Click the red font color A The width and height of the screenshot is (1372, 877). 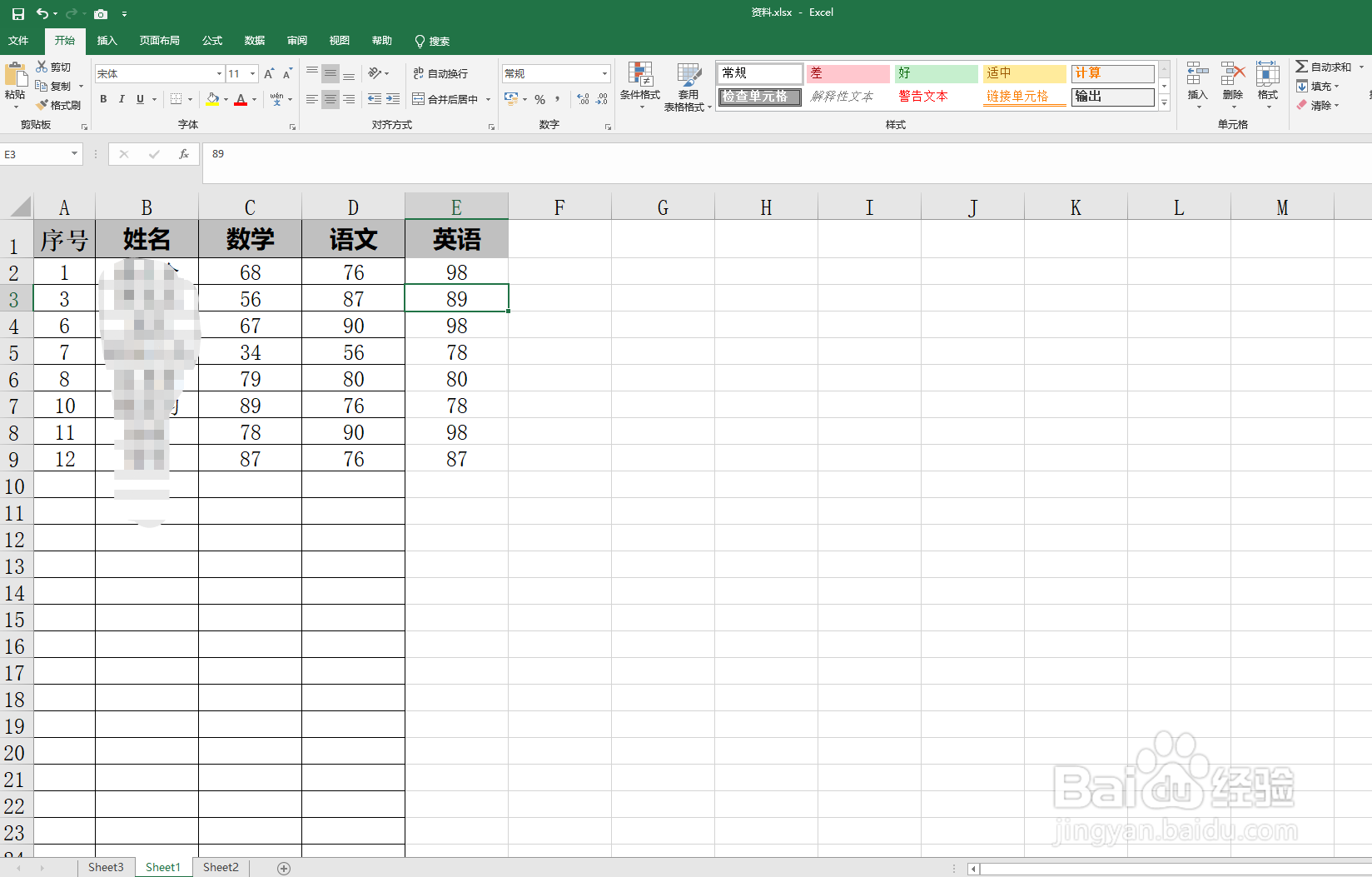point(241,99)
